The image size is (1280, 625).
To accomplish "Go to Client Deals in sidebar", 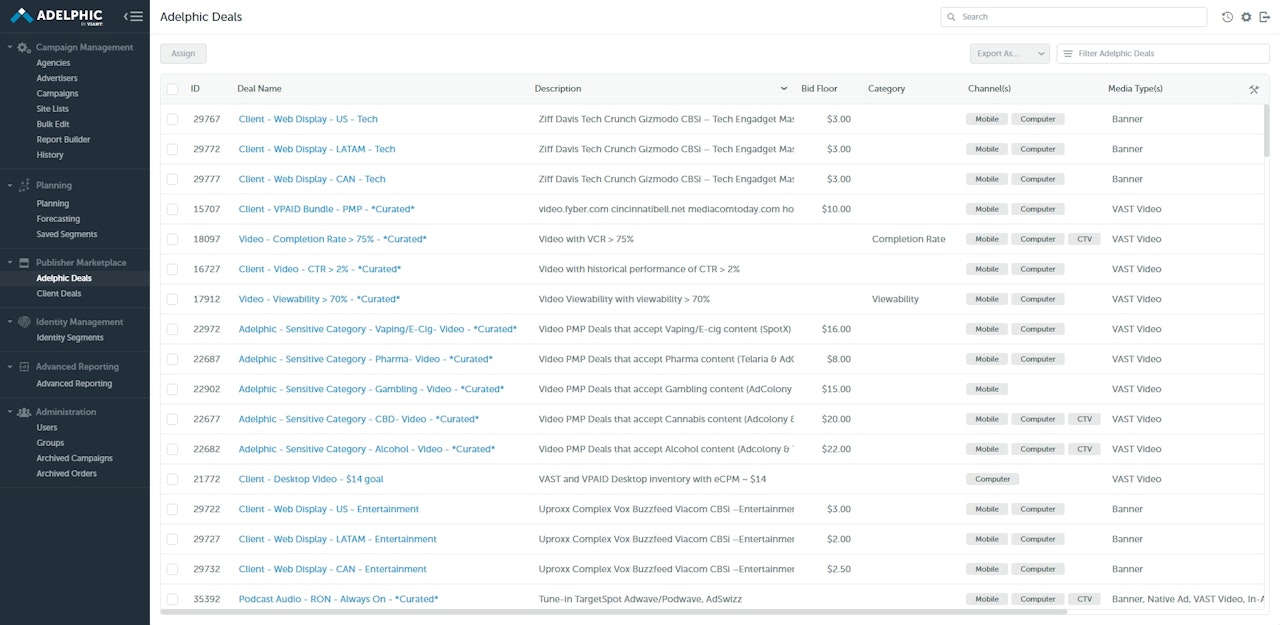I will [59, 294].
